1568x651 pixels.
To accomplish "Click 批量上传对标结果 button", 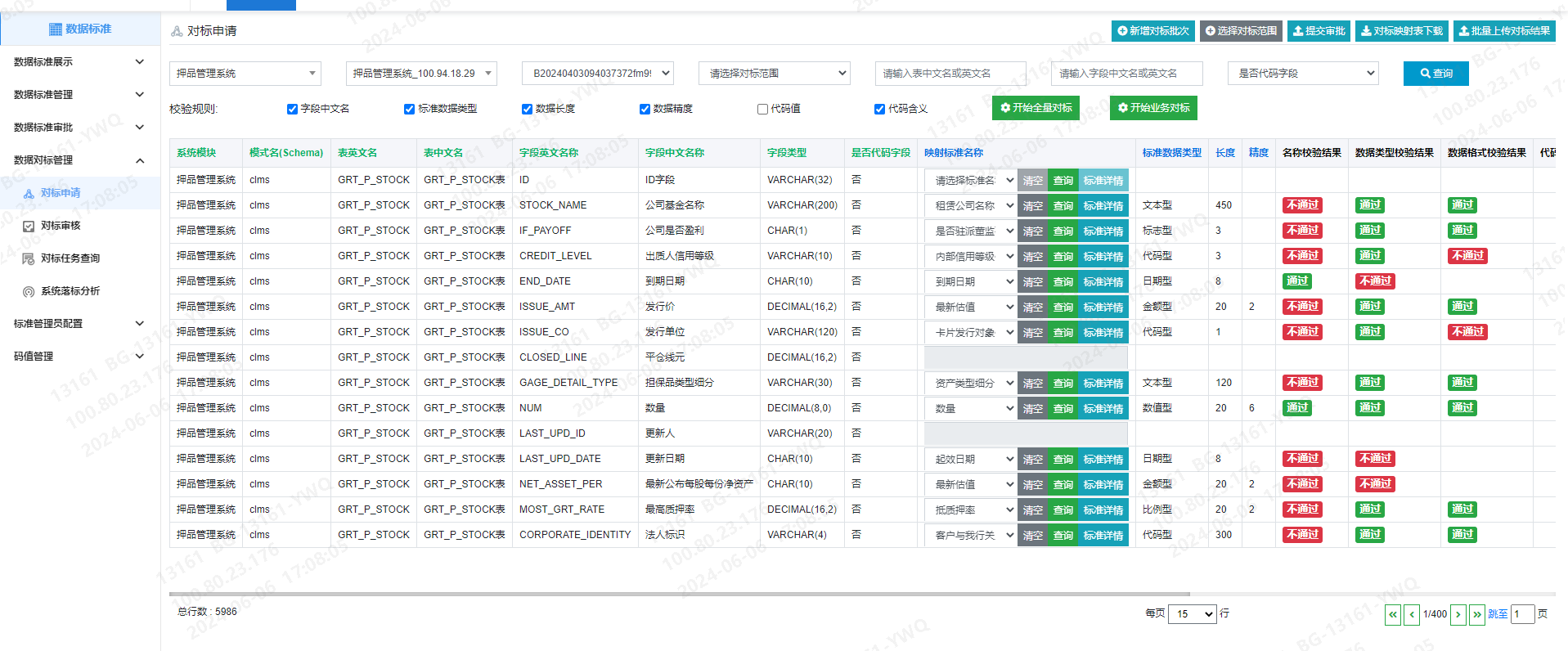I will (x=1504, y=31).
